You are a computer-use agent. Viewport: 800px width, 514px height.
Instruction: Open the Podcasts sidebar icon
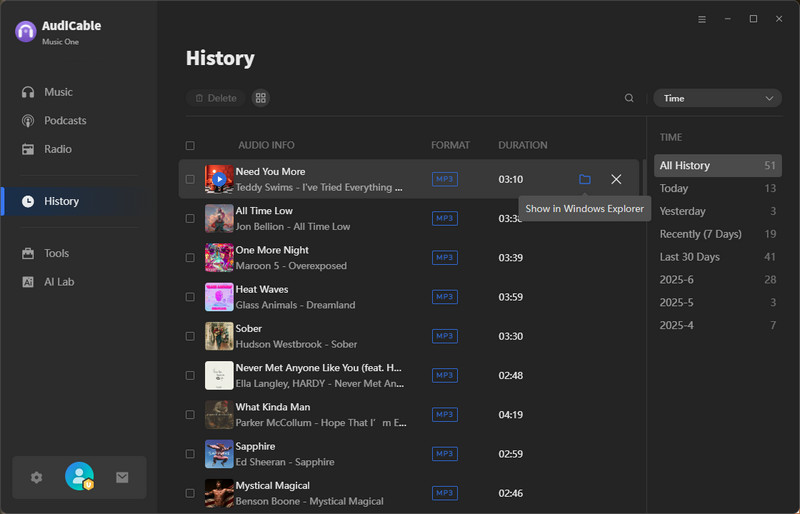pyautogui.click(x=28, y=120)
